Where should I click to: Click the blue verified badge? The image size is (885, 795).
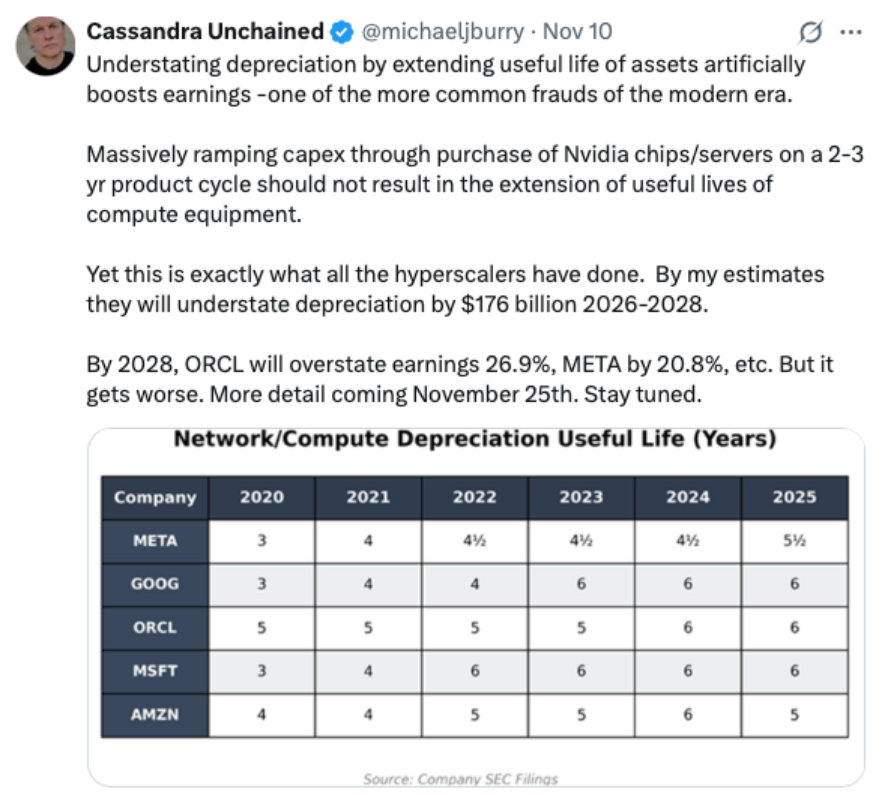click(340, 32)
